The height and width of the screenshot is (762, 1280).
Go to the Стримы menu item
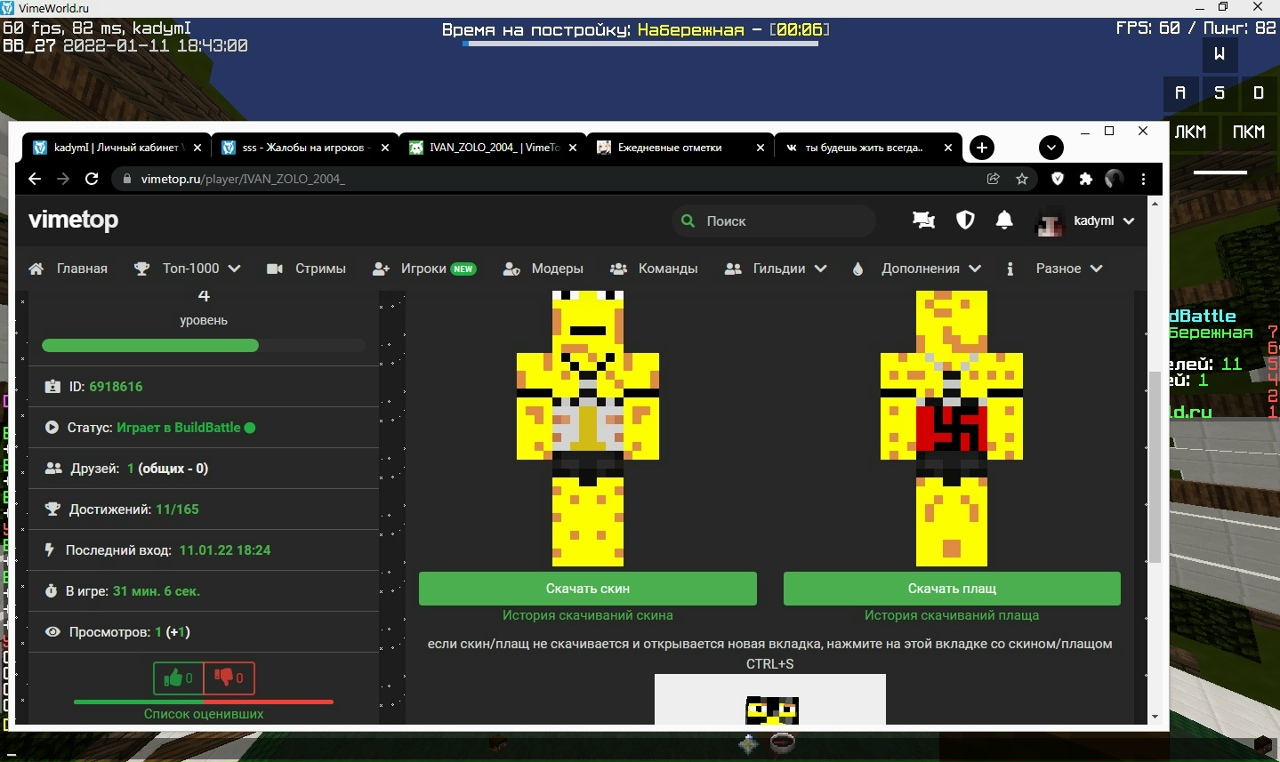click(x=307, y=269)
